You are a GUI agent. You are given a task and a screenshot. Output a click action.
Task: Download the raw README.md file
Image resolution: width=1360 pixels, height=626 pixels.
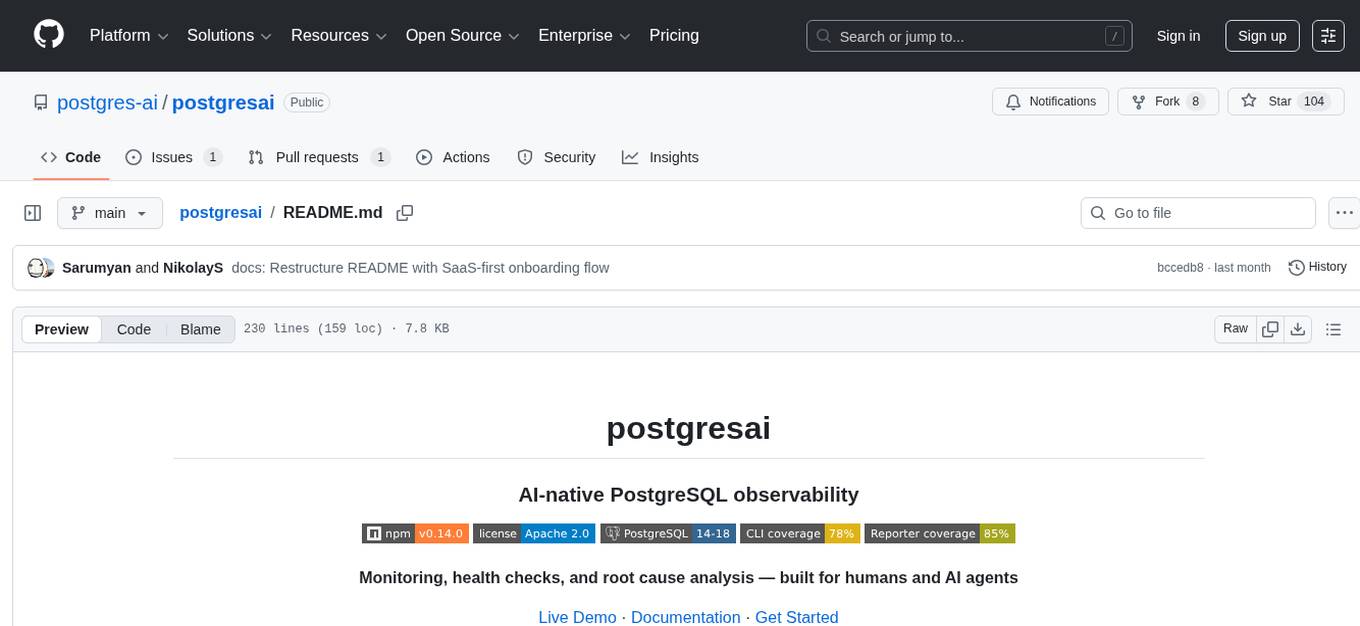coord(1299,328)
